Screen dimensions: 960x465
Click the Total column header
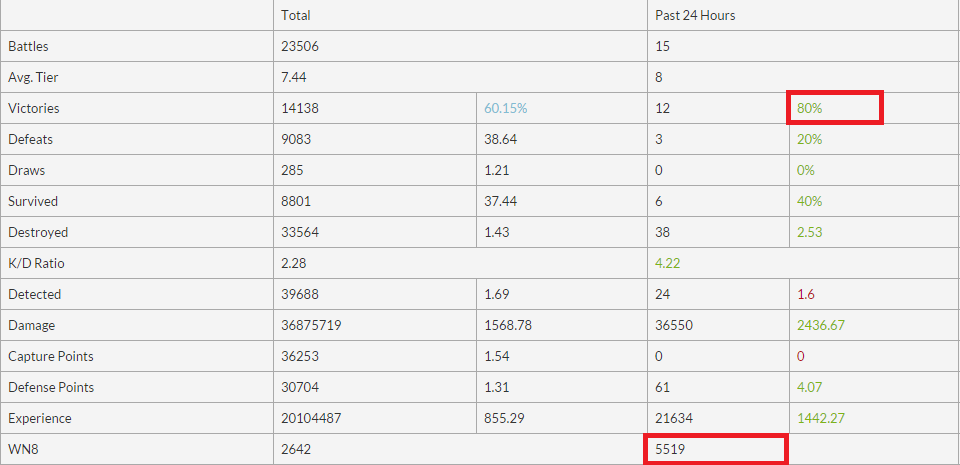tap(295, 15)
